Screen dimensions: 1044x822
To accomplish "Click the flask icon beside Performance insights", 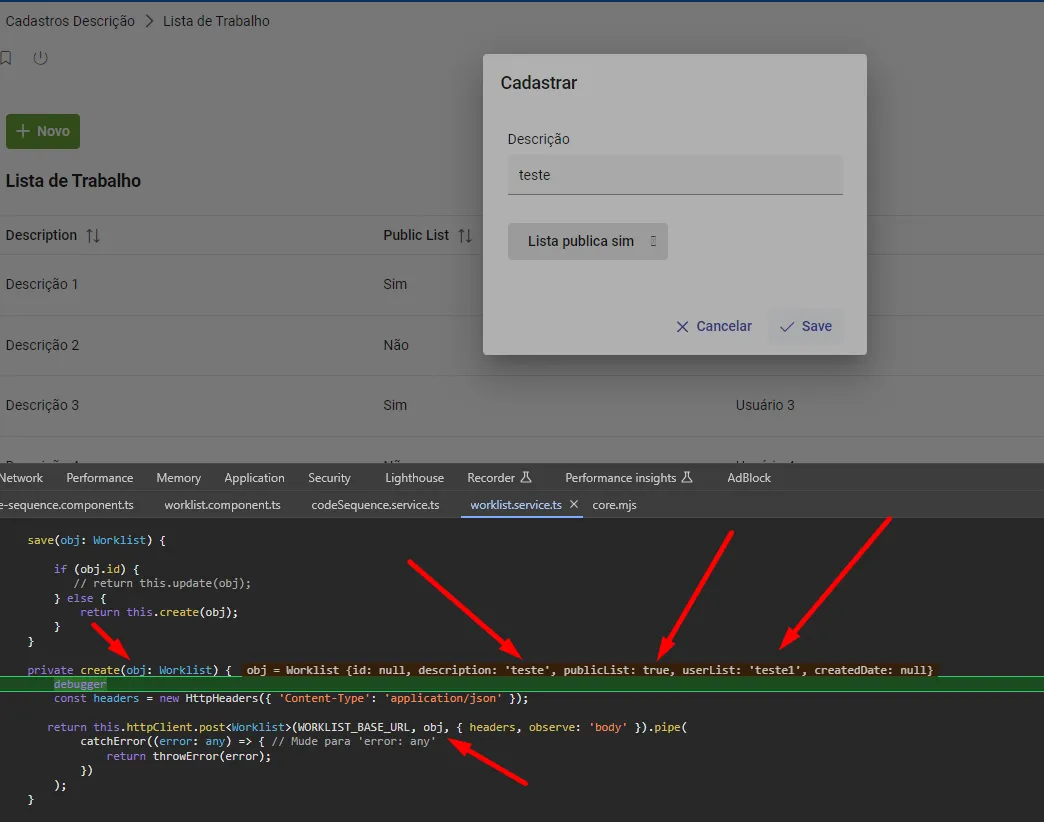I will [x=686, y=476].
